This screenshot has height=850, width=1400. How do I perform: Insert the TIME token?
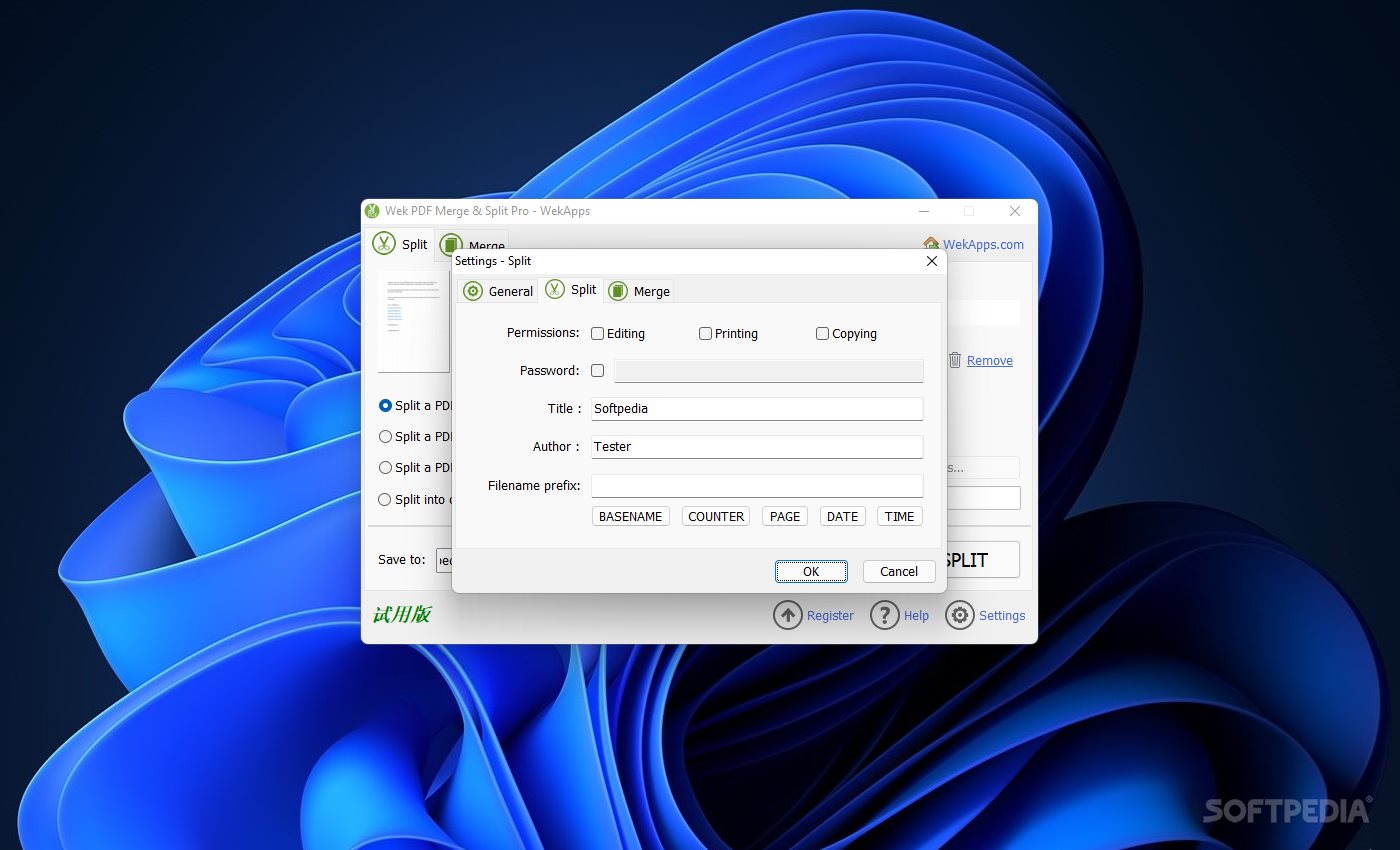click(x=899, y=516)
